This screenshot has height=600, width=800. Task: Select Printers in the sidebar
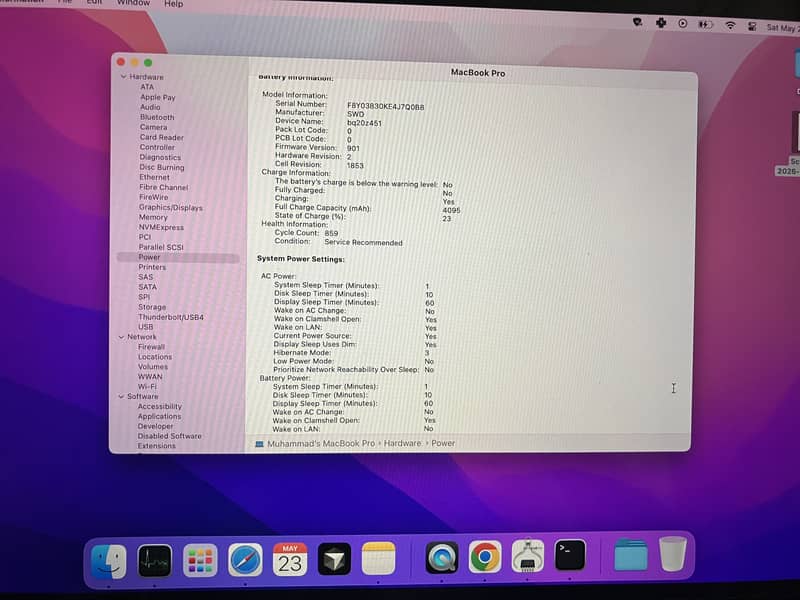(x=152, y=267)
